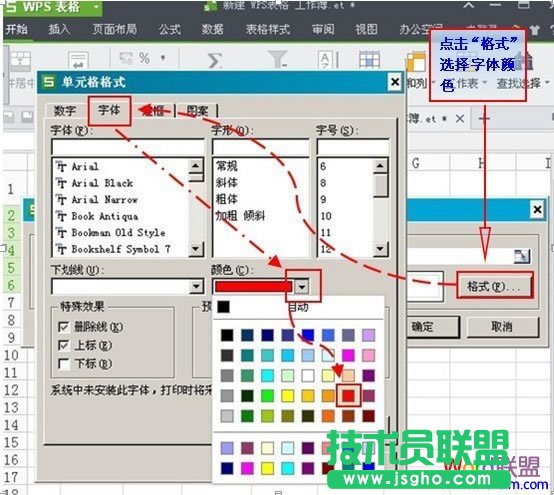
Task: Click the wrap text icon in the ribbon
Action: 78,59
